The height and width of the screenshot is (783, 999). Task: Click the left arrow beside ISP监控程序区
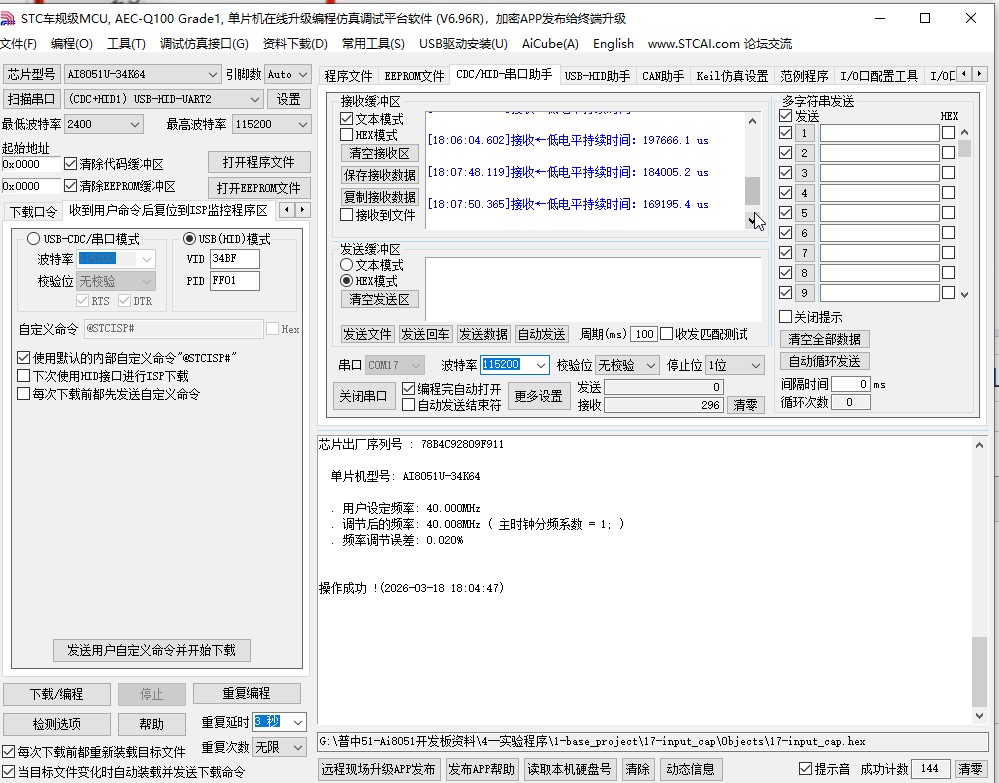[x=287, y=211]
